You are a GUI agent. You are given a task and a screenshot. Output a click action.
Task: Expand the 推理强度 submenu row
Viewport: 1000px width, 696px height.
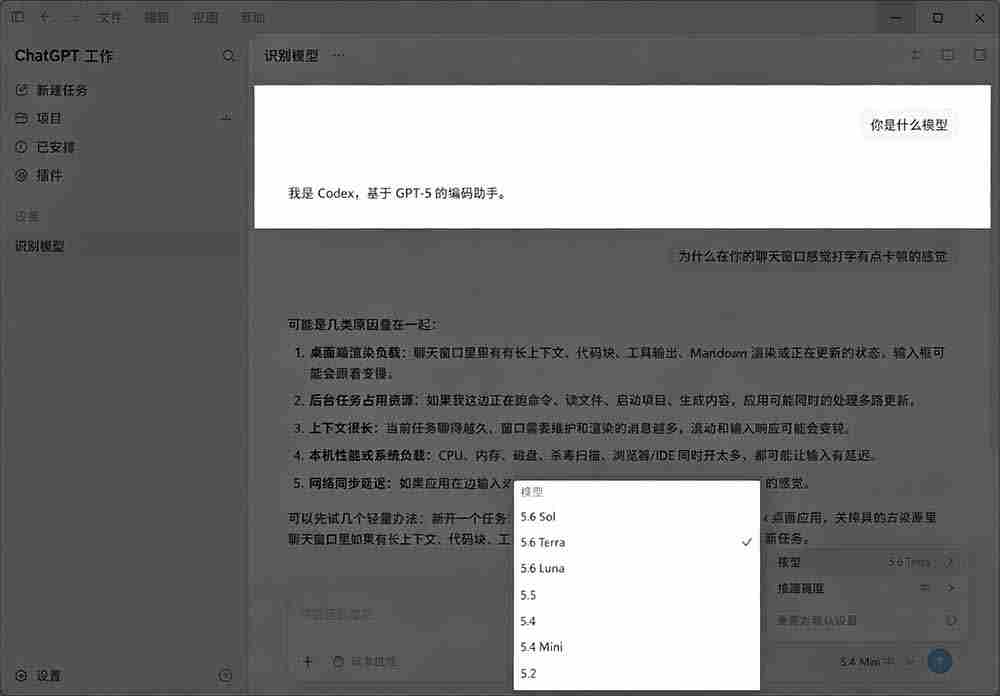[x=865, y=588]
